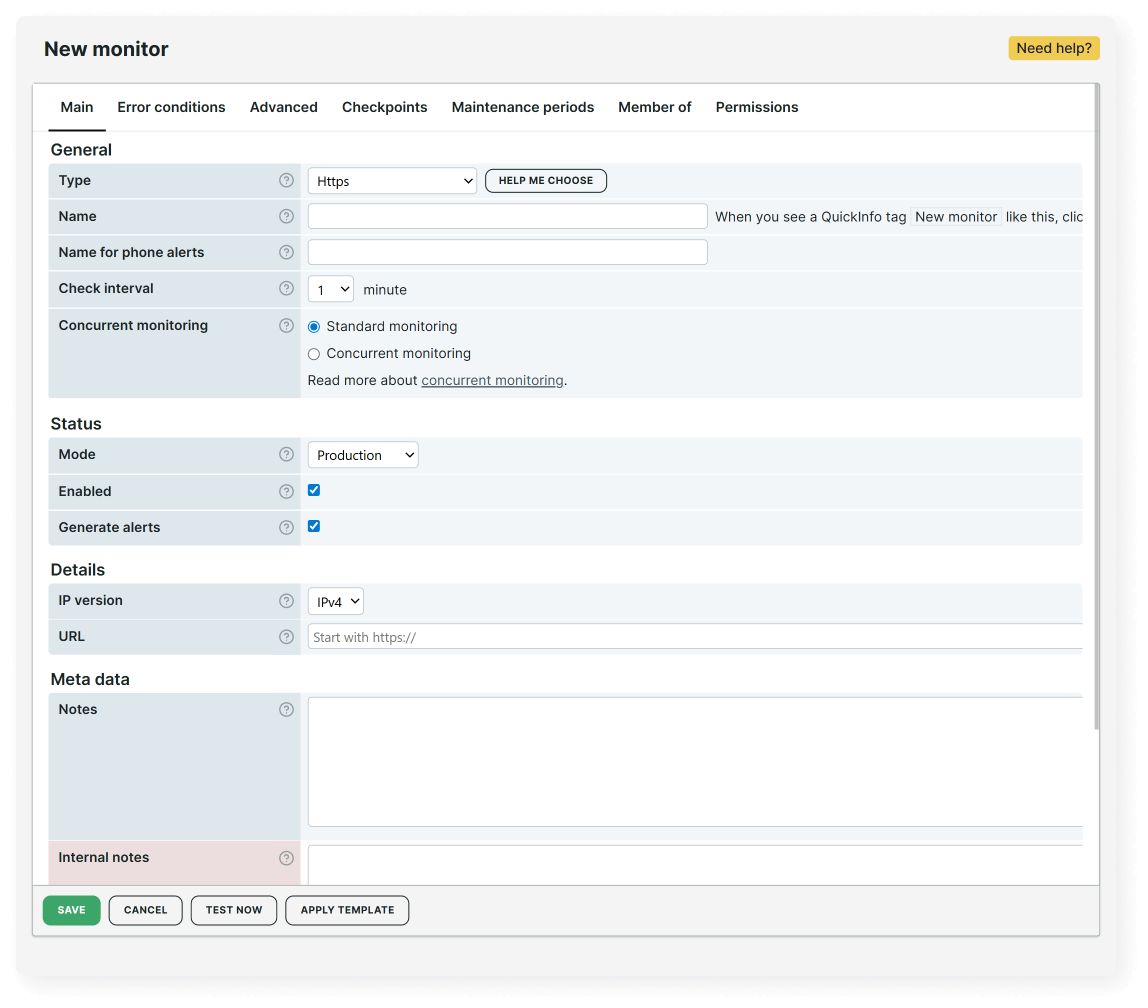Open help for Name for phone alerts

(286, 252)
